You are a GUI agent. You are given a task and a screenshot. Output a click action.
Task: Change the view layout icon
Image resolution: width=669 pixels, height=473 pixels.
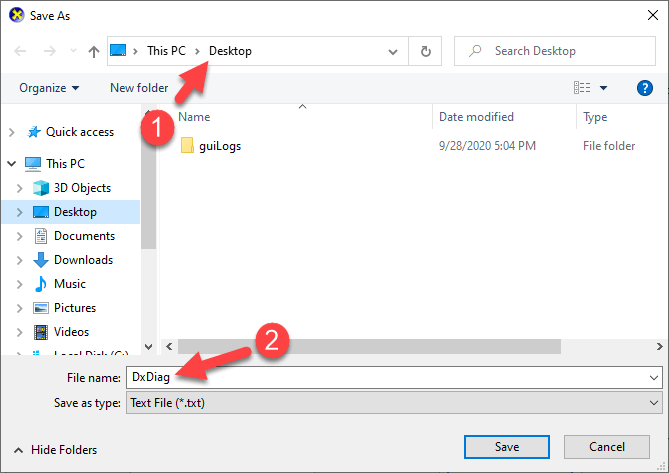[582, 88]
